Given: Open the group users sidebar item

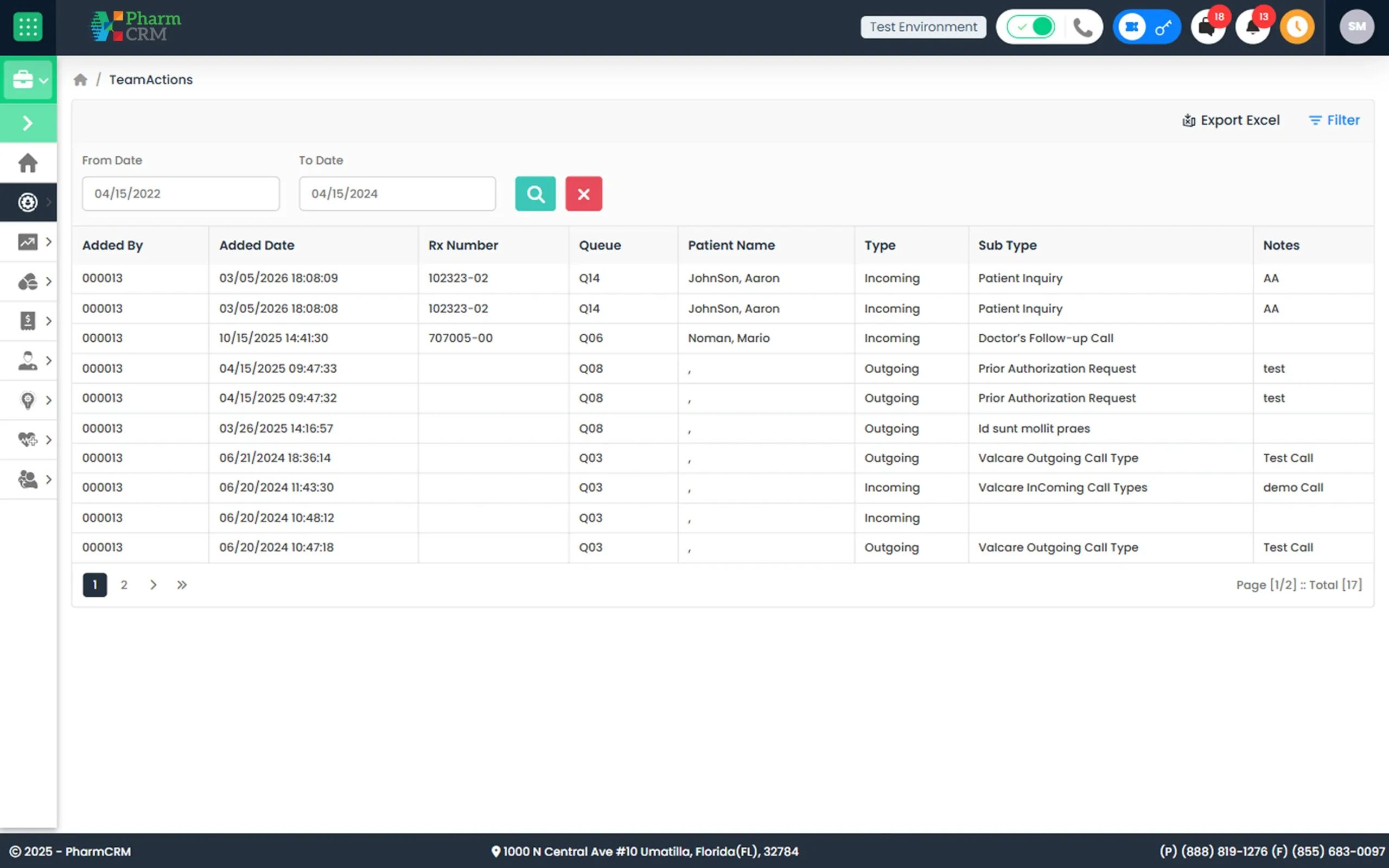Looking at the screenshot, I should pos(28,480).
